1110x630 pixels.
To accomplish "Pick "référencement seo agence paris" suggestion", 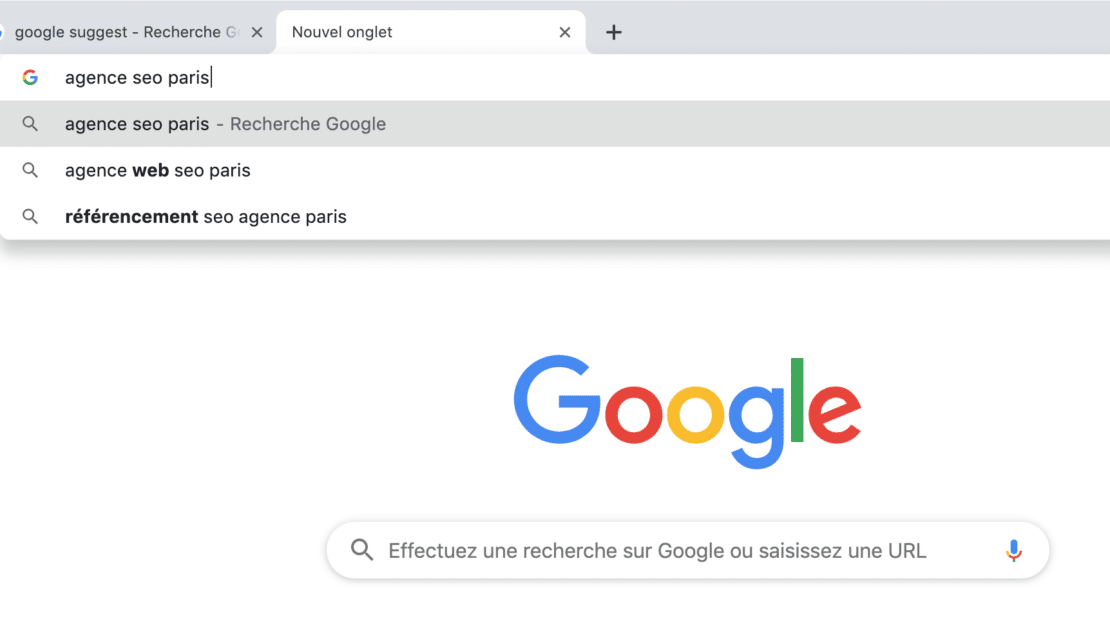I will click(206, 216).
